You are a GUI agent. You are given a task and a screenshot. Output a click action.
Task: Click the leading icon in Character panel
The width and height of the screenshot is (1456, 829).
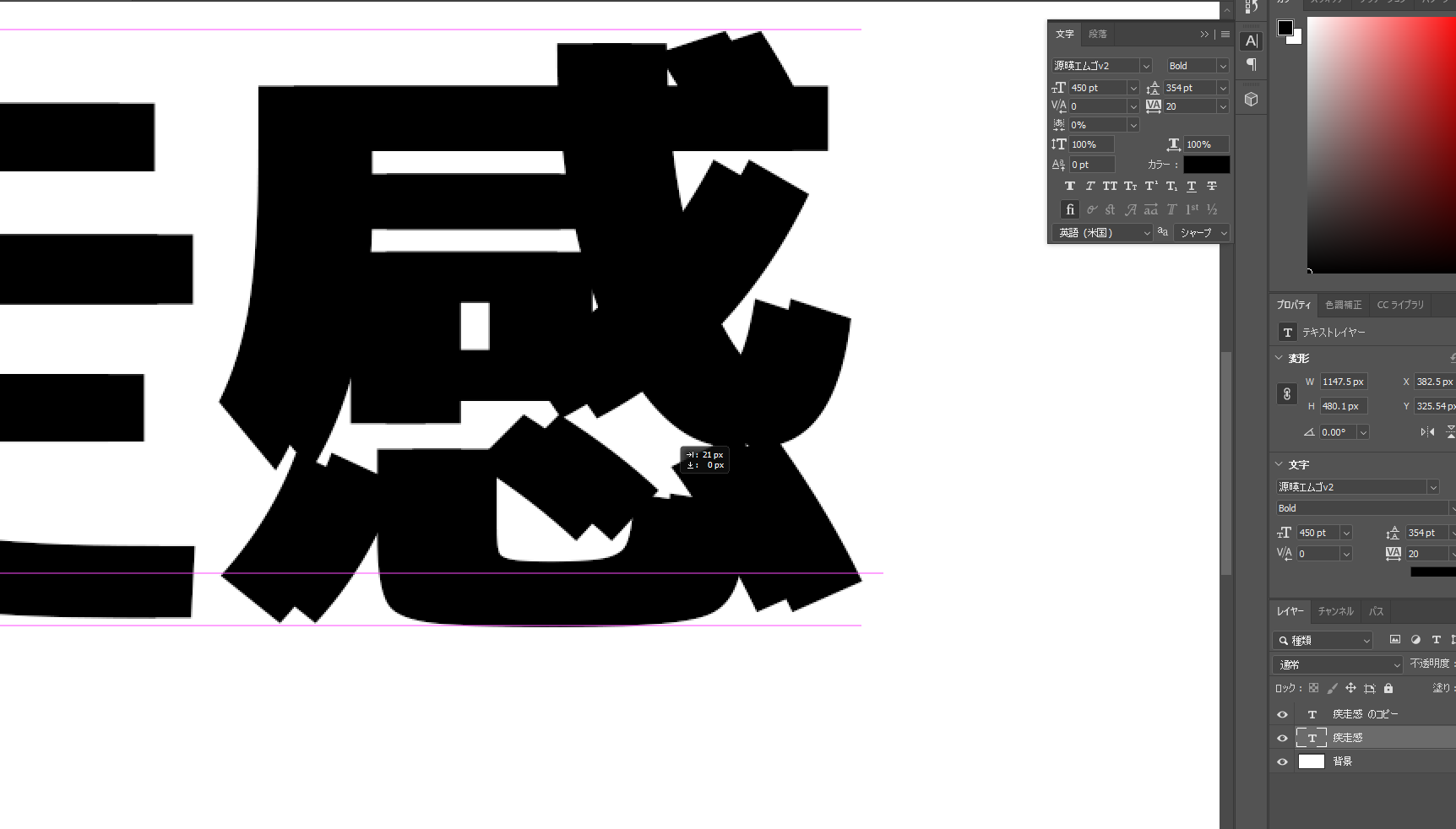pyautogui.click(x=1154, y=88)
